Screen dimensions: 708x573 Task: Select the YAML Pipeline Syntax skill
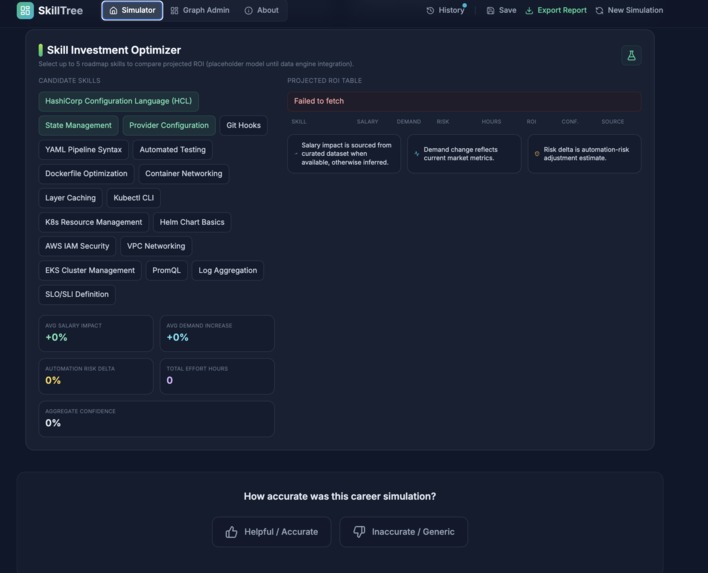[84, 149]
